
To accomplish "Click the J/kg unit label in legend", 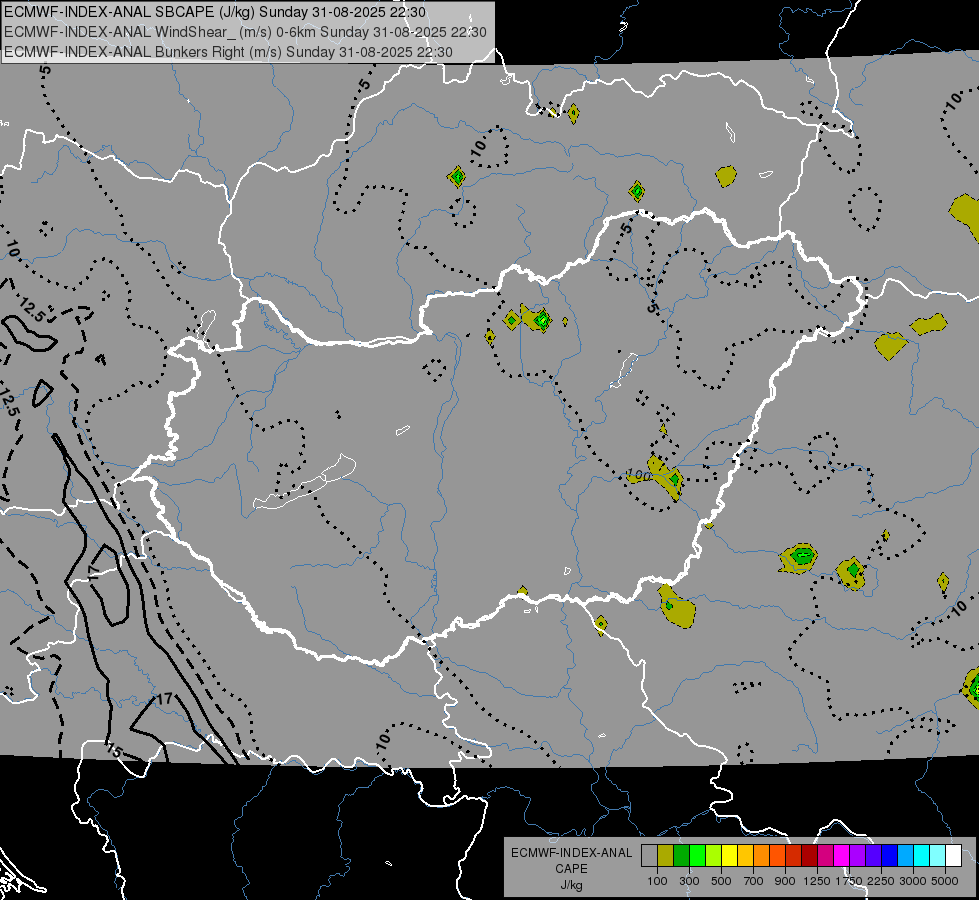I will pos(571,885).
